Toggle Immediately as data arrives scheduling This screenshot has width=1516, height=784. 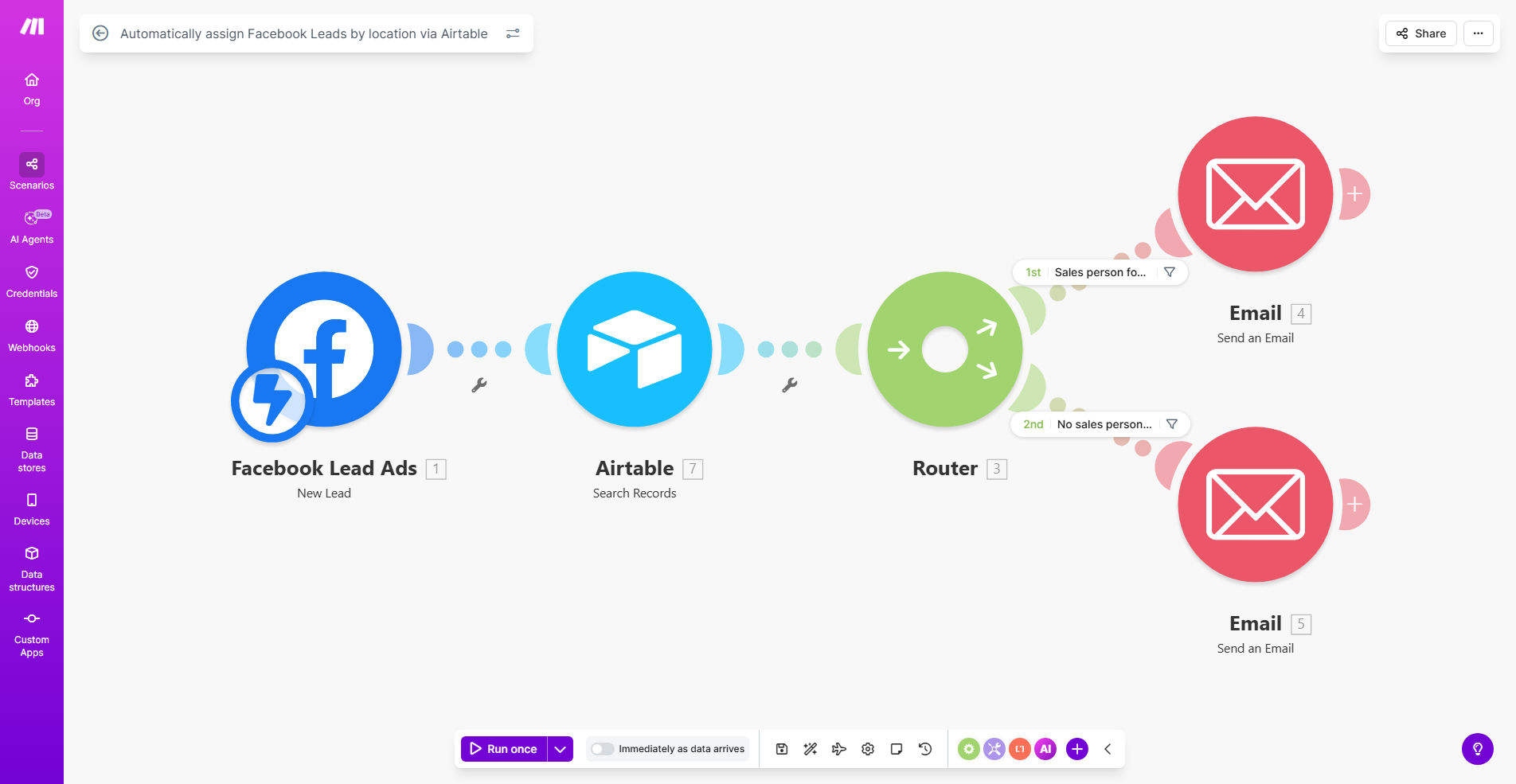(603, 749)
